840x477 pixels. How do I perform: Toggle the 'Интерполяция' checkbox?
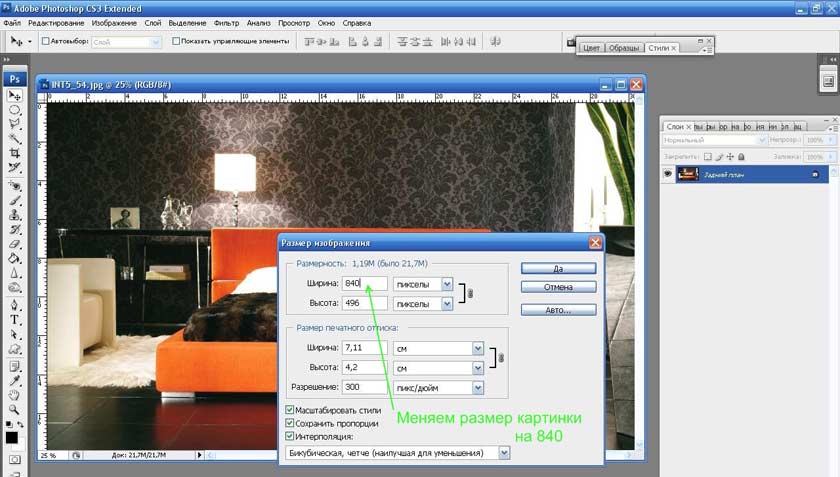pos(290,436)
